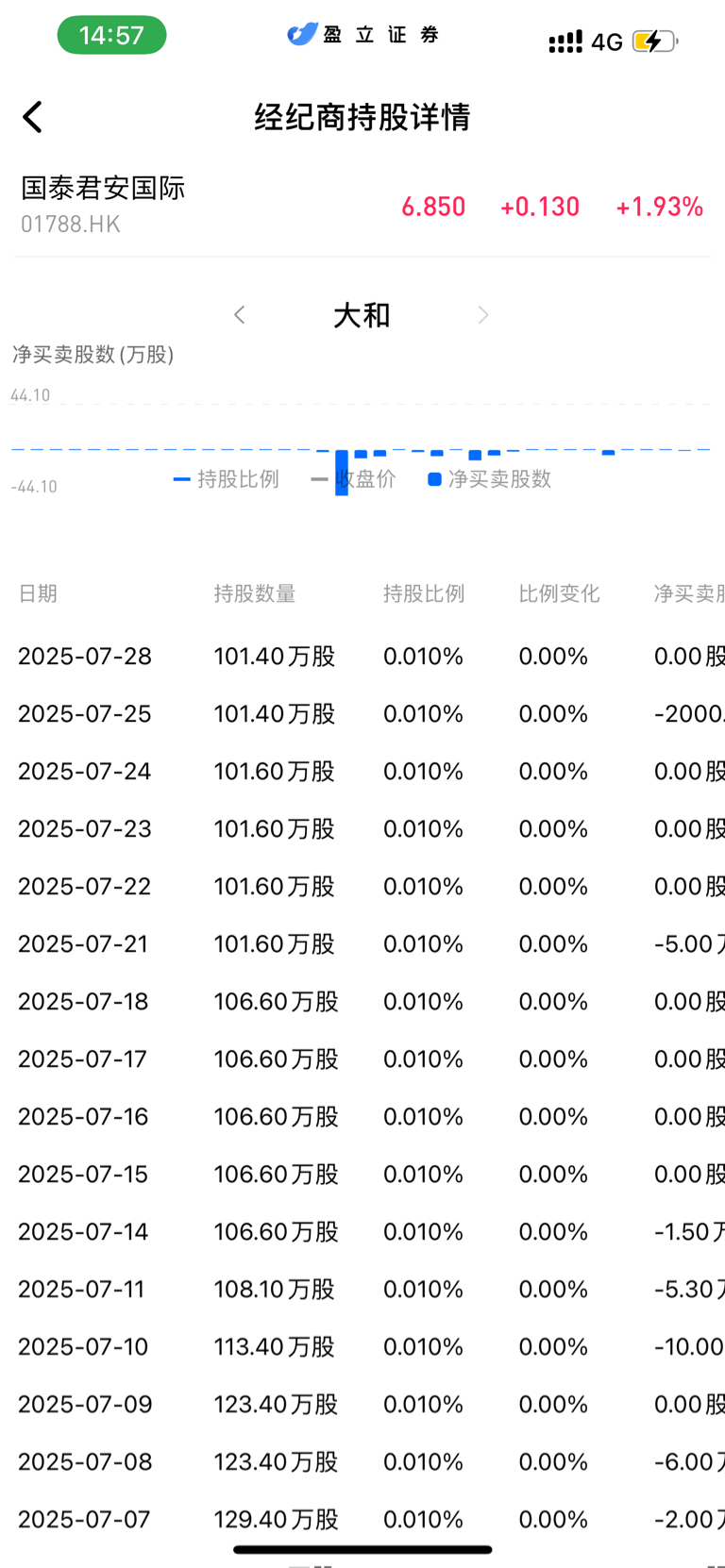Sort by 持股数量 column header
The image size is (725, 1568).
pos(255,593)
